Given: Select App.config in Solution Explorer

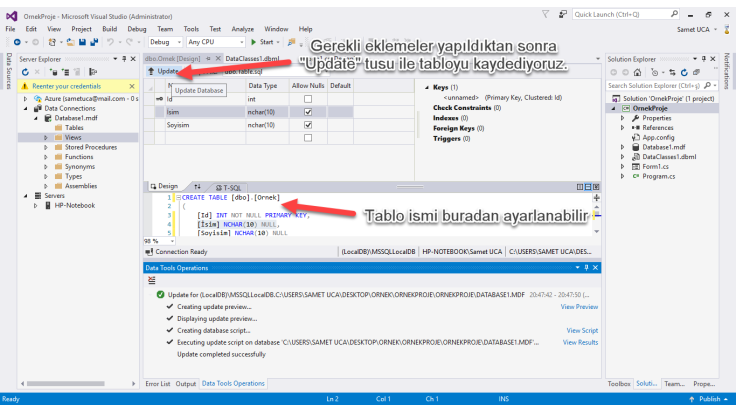Looking at the screenshot, I should tap(658, 138).
